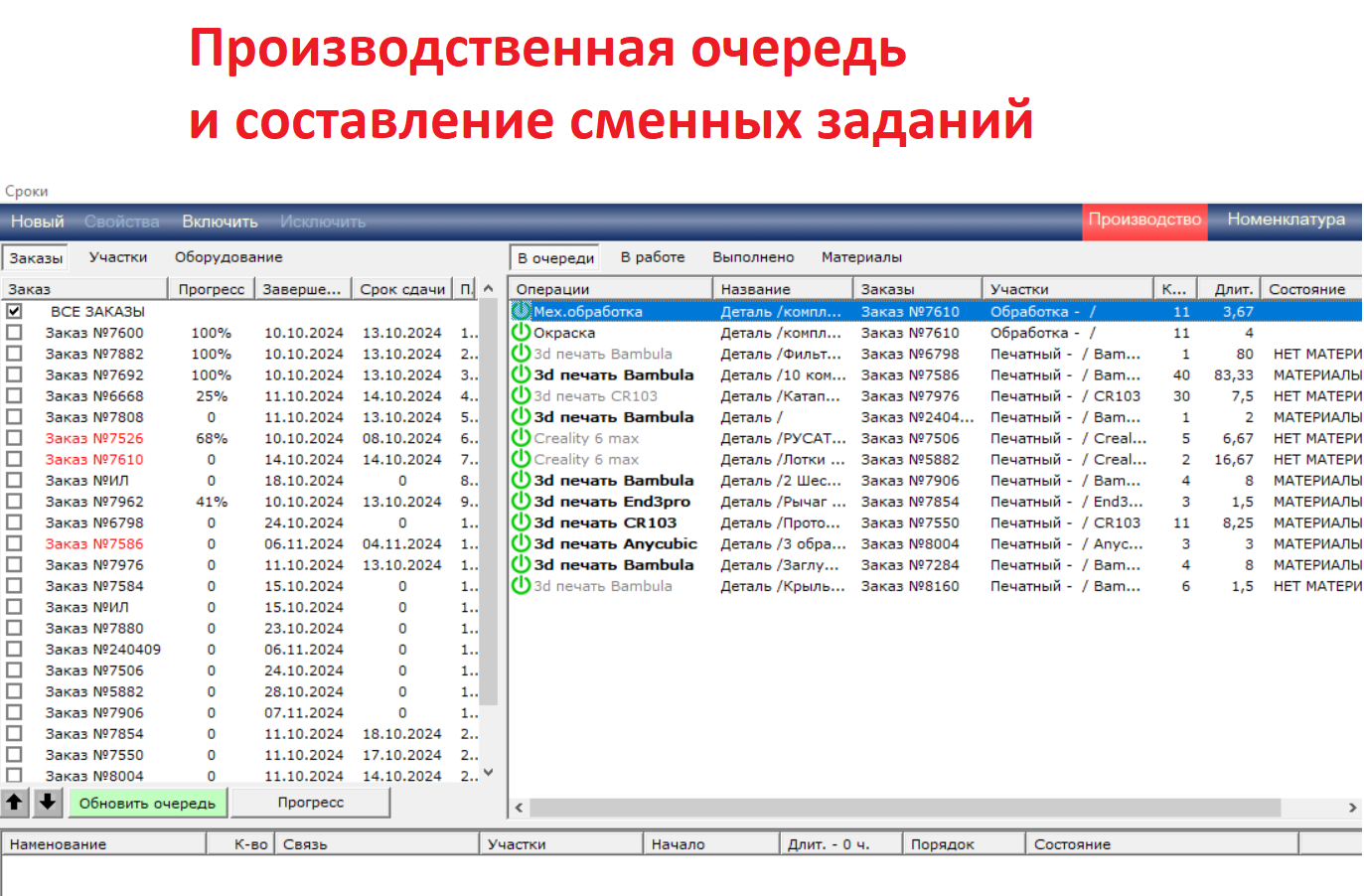Image resolution: width=1364 pixels, height=896 pixels.
Task: Click the Прогресс button
Action: pos(313,803)
